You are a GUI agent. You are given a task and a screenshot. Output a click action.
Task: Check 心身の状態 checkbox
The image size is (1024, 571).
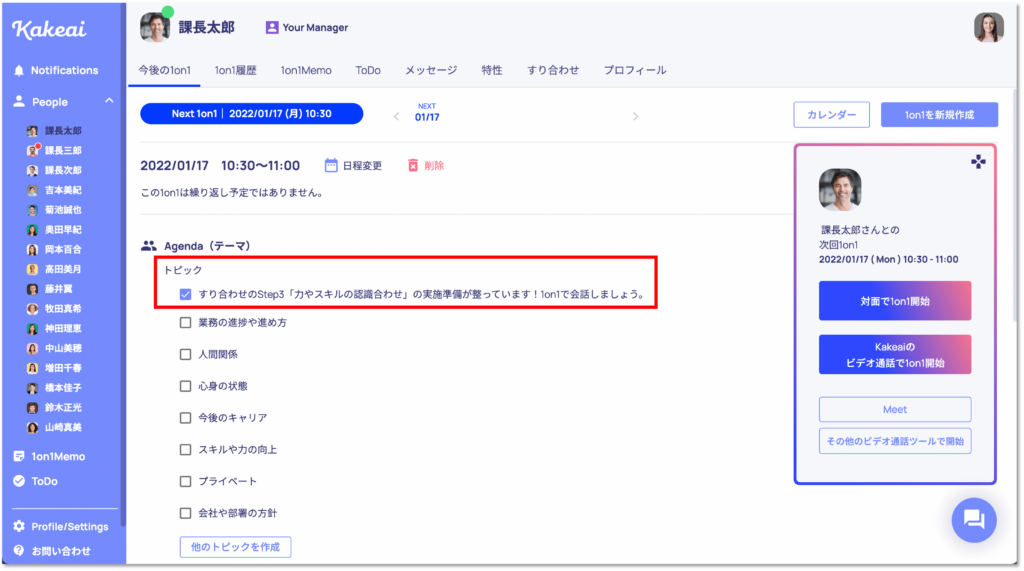click(x=185, y=386)
